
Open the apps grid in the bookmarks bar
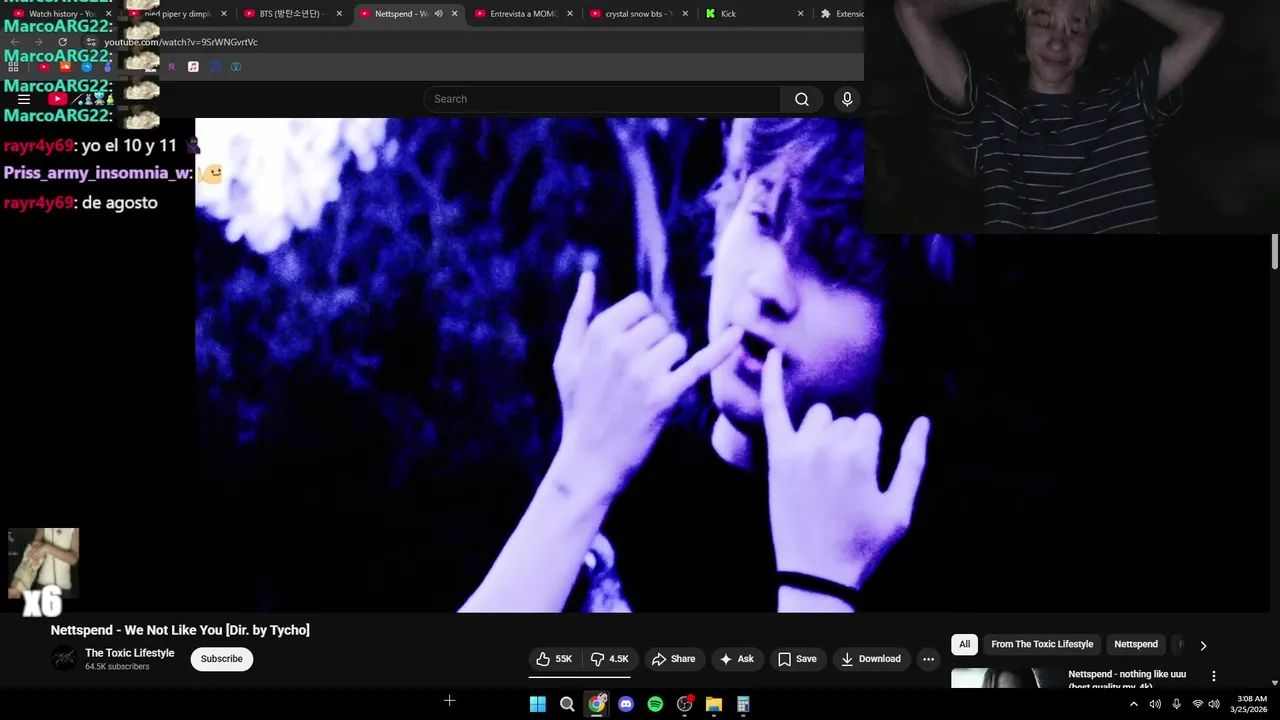(13, 67)
